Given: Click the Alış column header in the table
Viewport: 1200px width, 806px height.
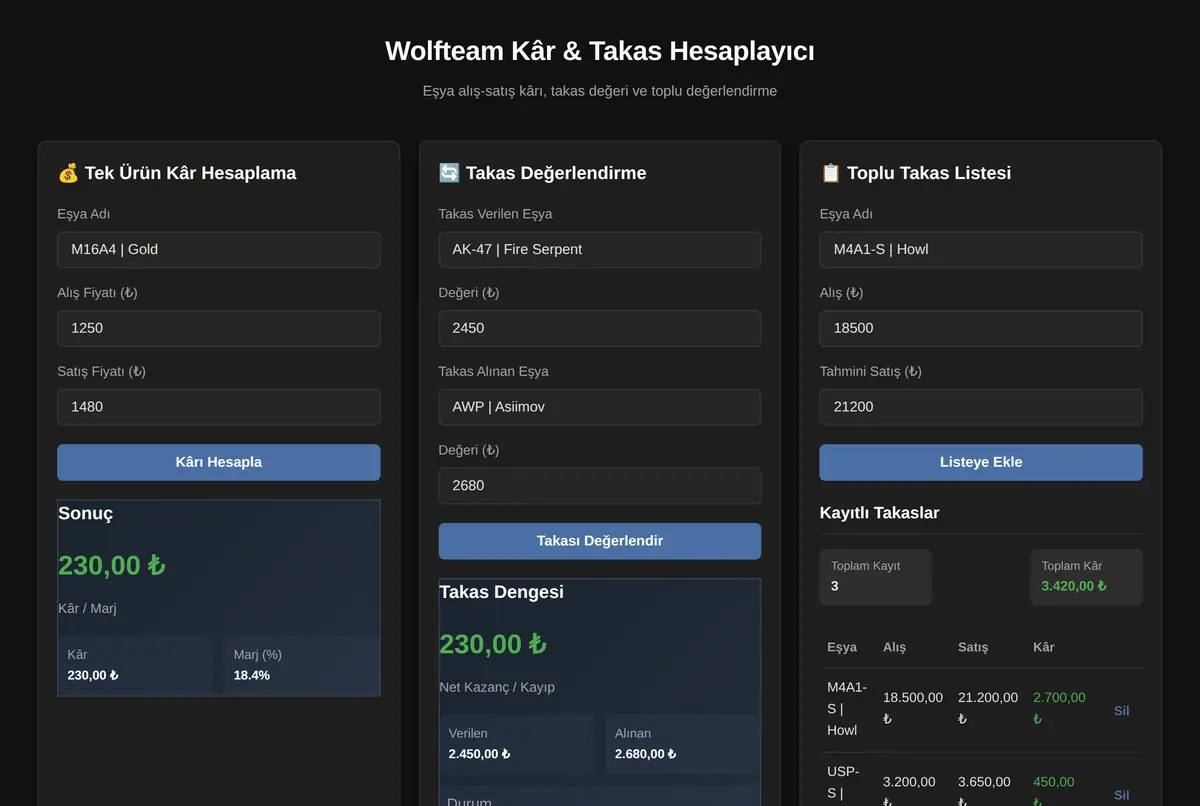Looking at the screenshot, I should [894, 647].
